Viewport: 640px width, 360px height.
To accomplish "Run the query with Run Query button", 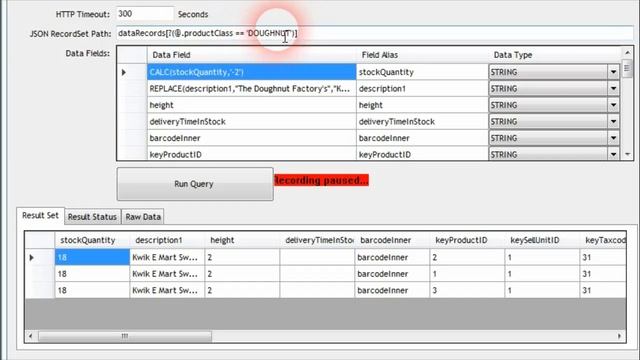I will click(x=195, y=184).
